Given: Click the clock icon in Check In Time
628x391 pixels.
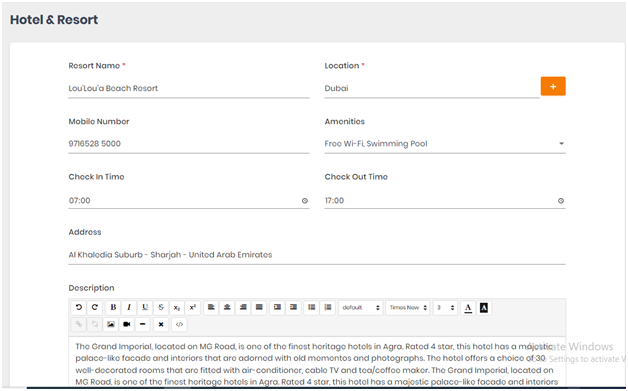Looking at the screenshot, I should [x=305, y=201].
